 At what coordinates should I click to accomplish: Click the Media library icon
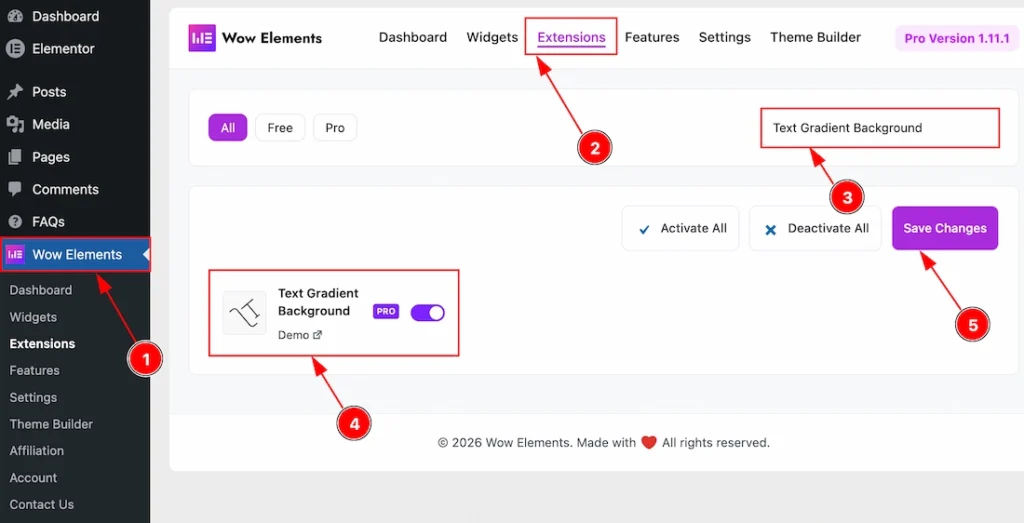[x=15, y=124]
